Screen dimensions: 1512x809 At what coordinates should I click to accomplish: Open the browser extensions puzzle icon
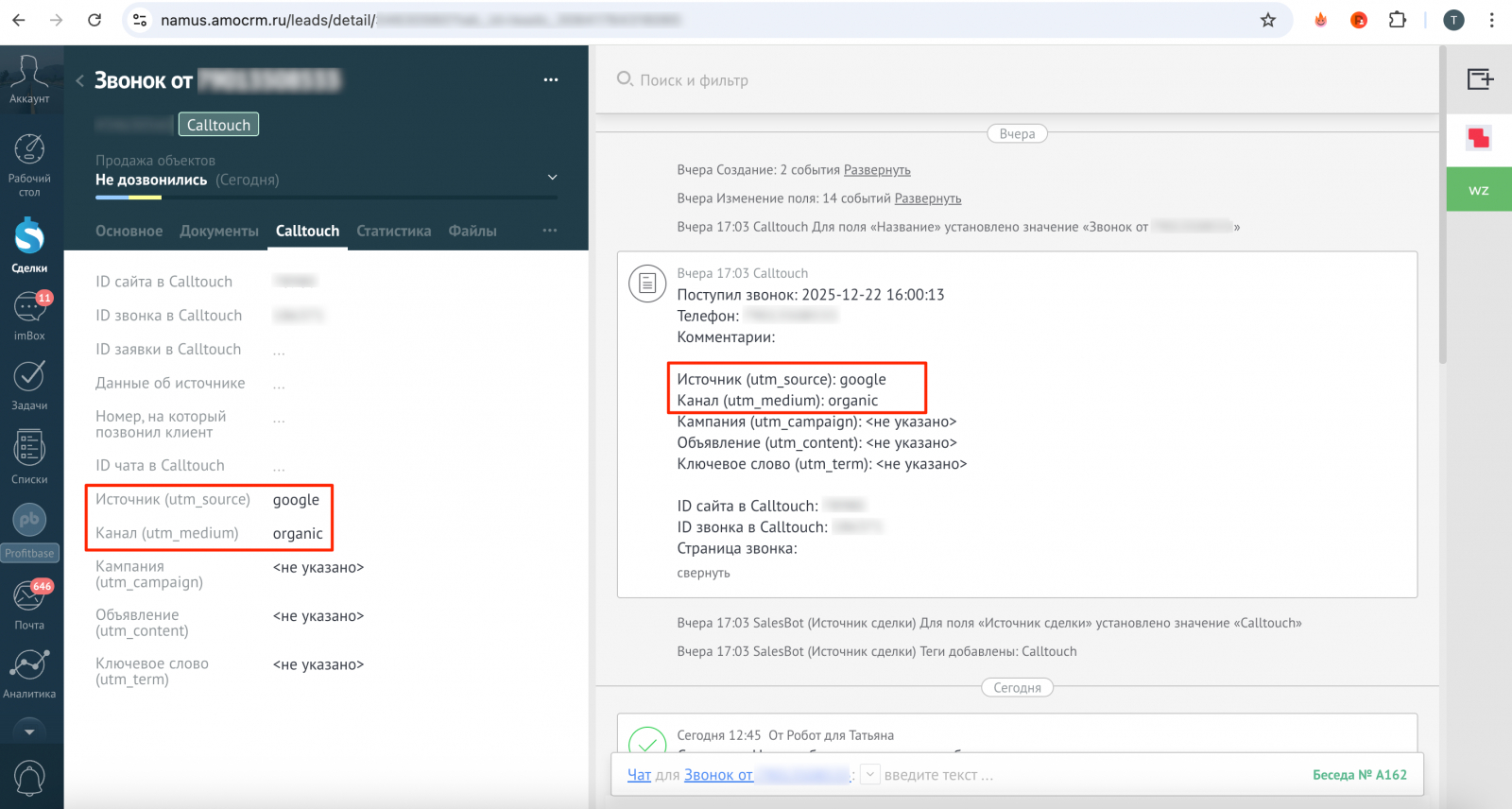[x=1398, y=20]
